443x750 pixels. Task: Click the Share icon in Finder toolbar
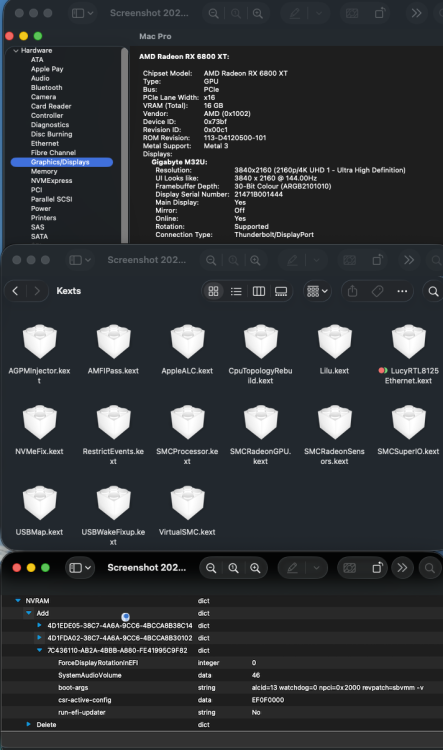pyautogui.click(x=353, y=291)
